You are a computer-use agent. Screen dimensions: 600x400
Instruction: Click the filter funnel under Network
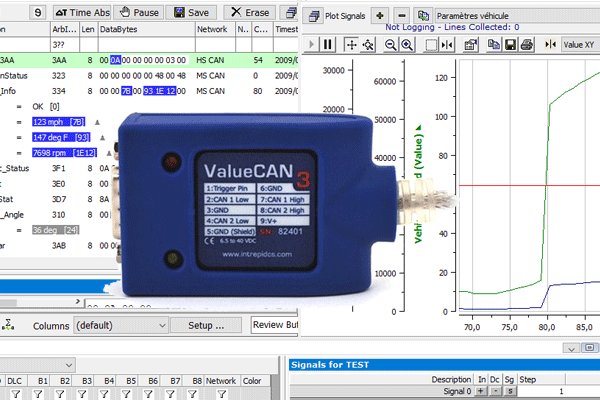click(x=222, y=393)
